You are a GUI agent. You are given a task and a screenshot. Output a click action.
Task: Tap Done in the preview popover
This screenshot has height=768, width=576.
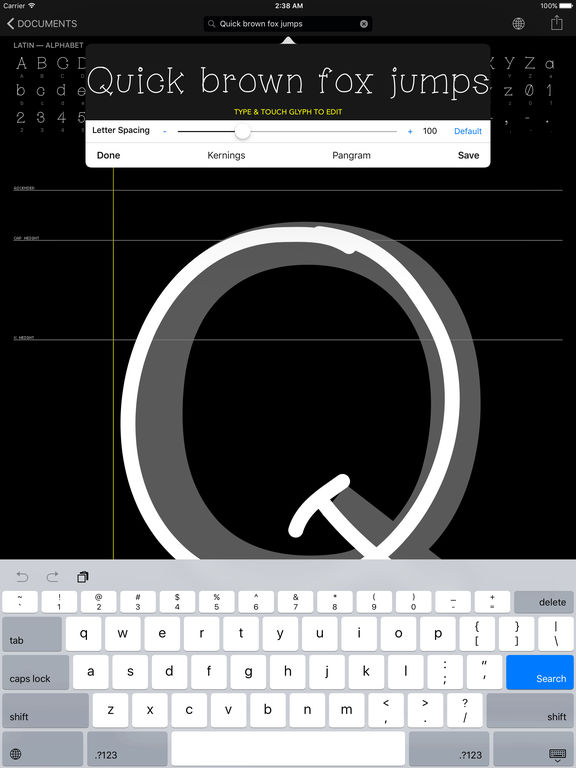tap(108, 155)
